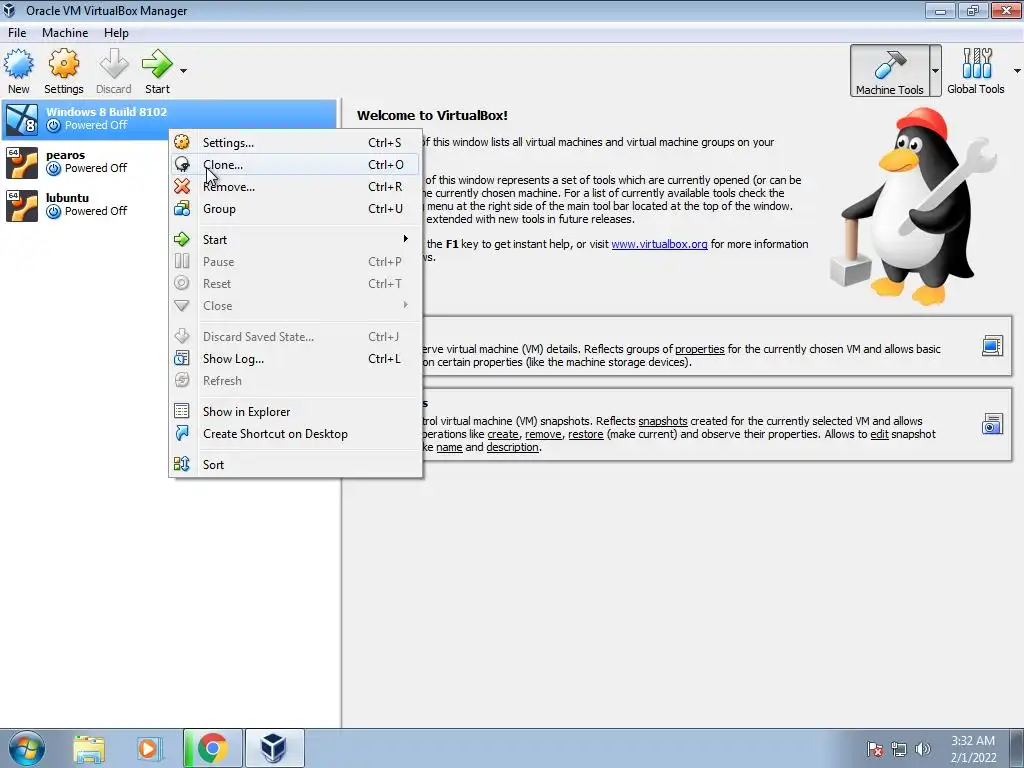
Task: Click the volume speaker tray icon
Action: point(923,749)
